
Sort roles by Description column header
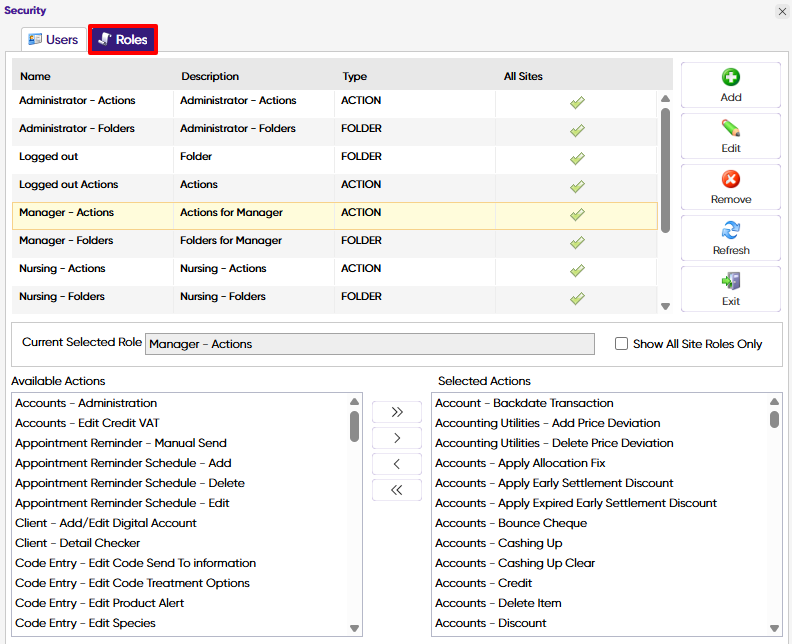pyautogui.click(x=210, y=76)
